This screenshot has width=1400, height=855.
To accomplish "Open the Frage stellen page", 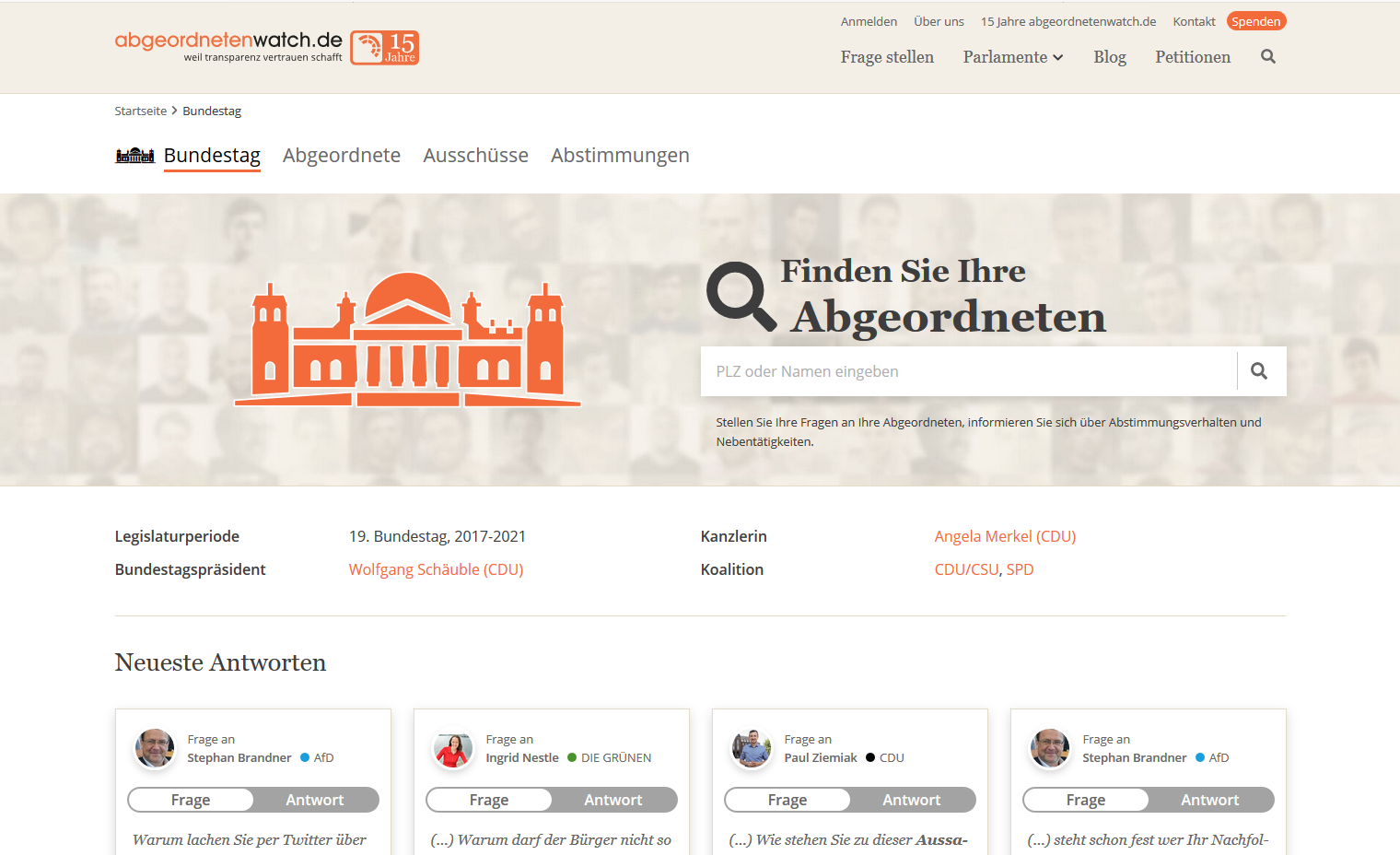I will (x=887, y=57).
